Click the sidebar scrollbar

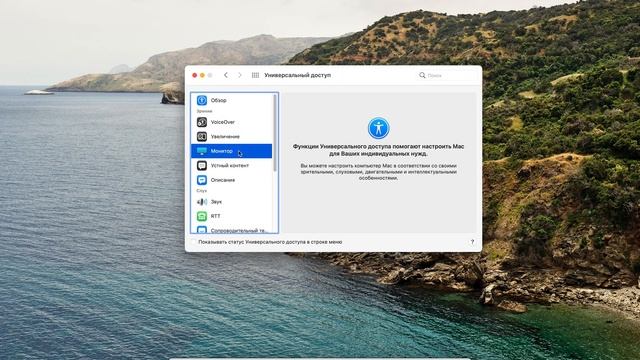click(x=276, y=133)
